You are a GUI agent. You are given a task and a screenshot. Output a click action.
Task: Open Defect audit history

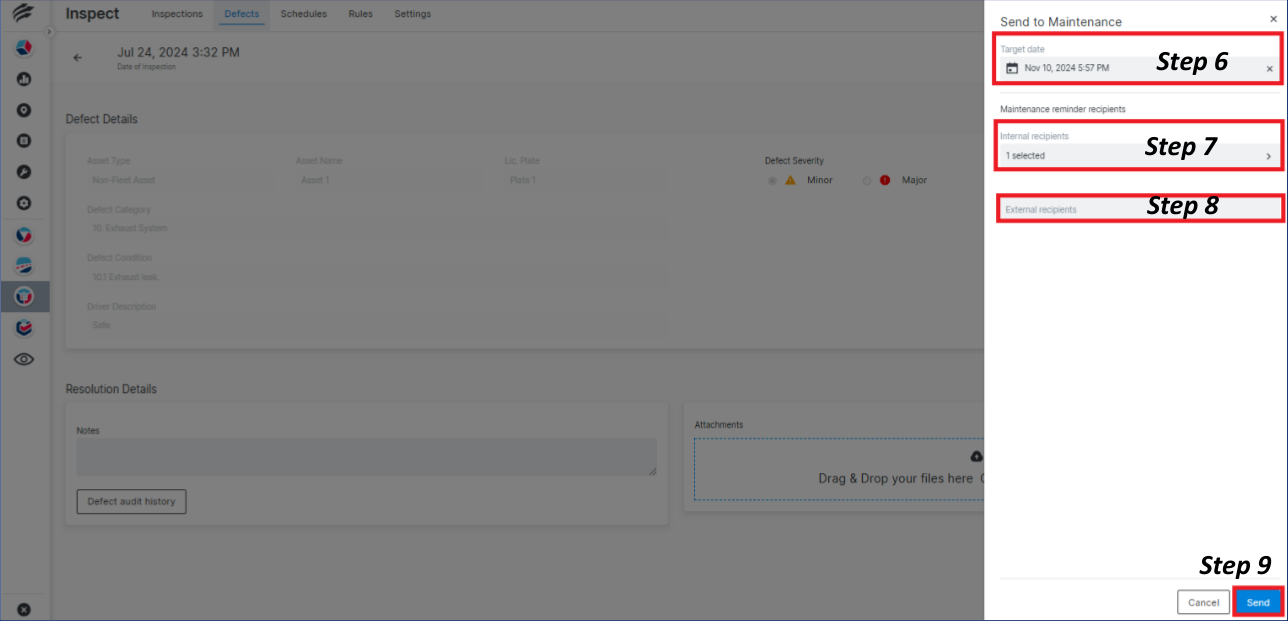[x=131, y=501]
